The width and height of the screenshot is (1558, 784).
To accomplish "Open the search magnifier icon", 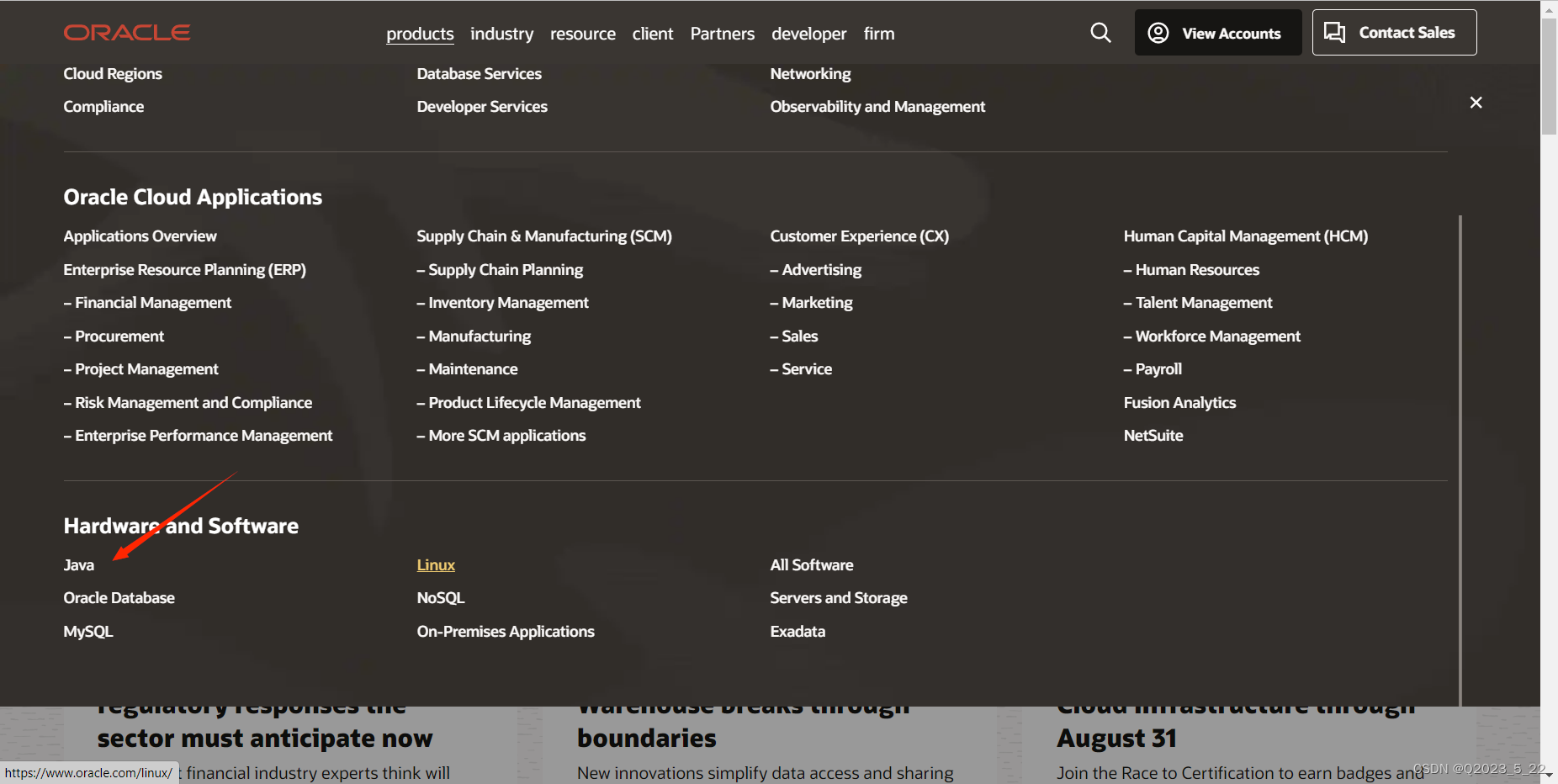I will (1100, 33).
